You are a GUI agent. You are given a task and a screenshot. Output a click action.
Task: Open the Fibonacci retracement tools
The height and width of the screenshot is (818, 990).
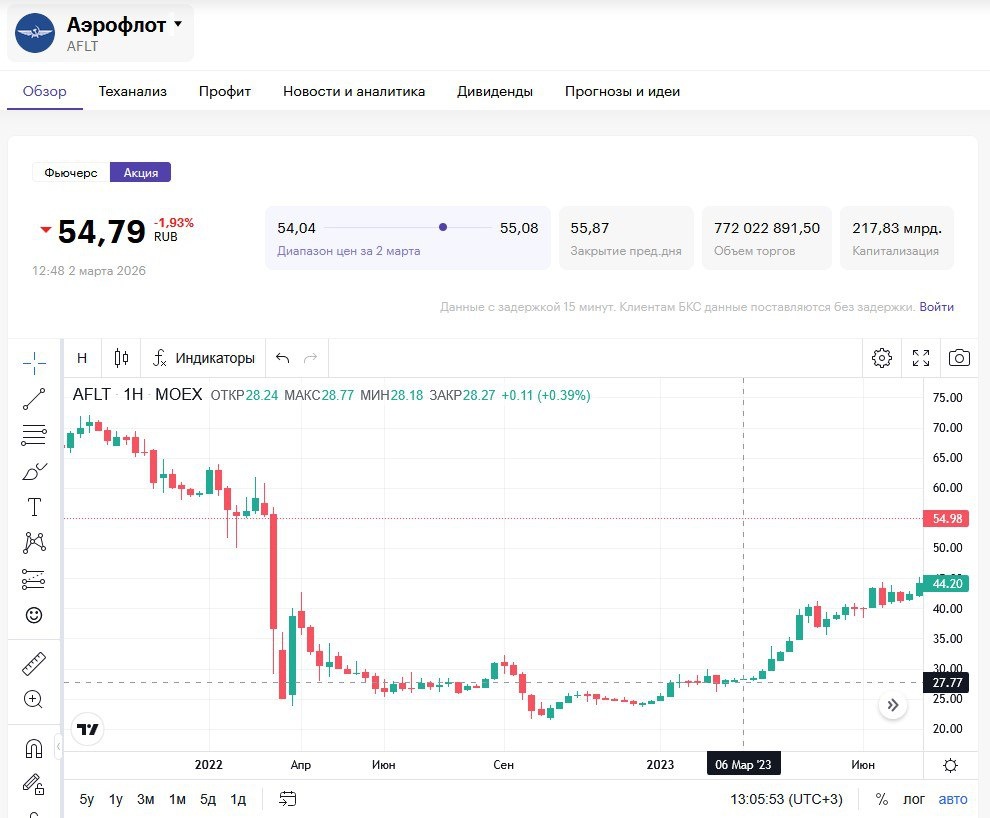(34, 435)
